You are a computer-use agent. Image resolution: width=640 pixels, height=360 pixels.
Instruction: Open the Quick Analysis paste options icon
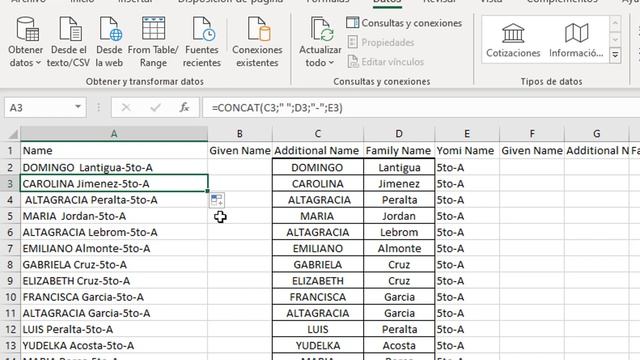pos(217,200)
